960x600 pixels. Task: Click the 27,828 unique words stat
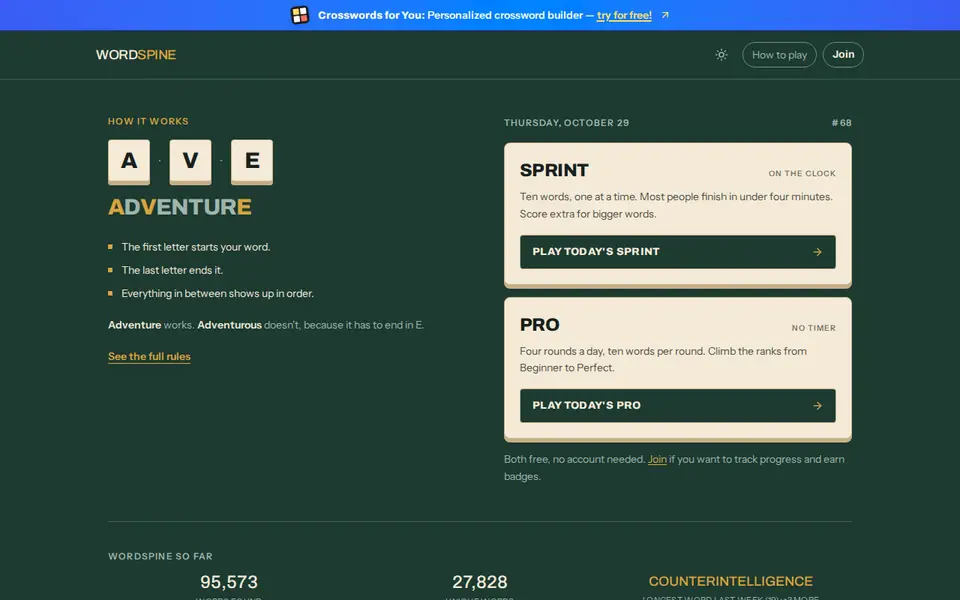479,582
